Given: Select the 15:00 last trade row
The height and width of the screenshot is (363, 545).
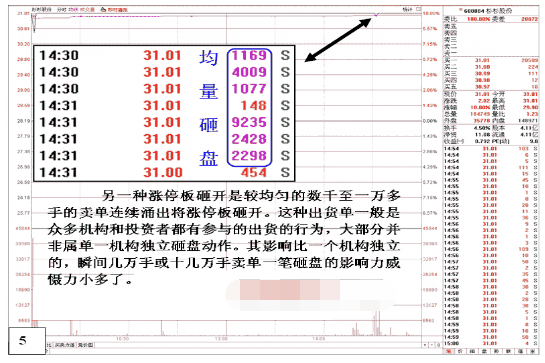Looking at the screenshot, I should point(491,343).
